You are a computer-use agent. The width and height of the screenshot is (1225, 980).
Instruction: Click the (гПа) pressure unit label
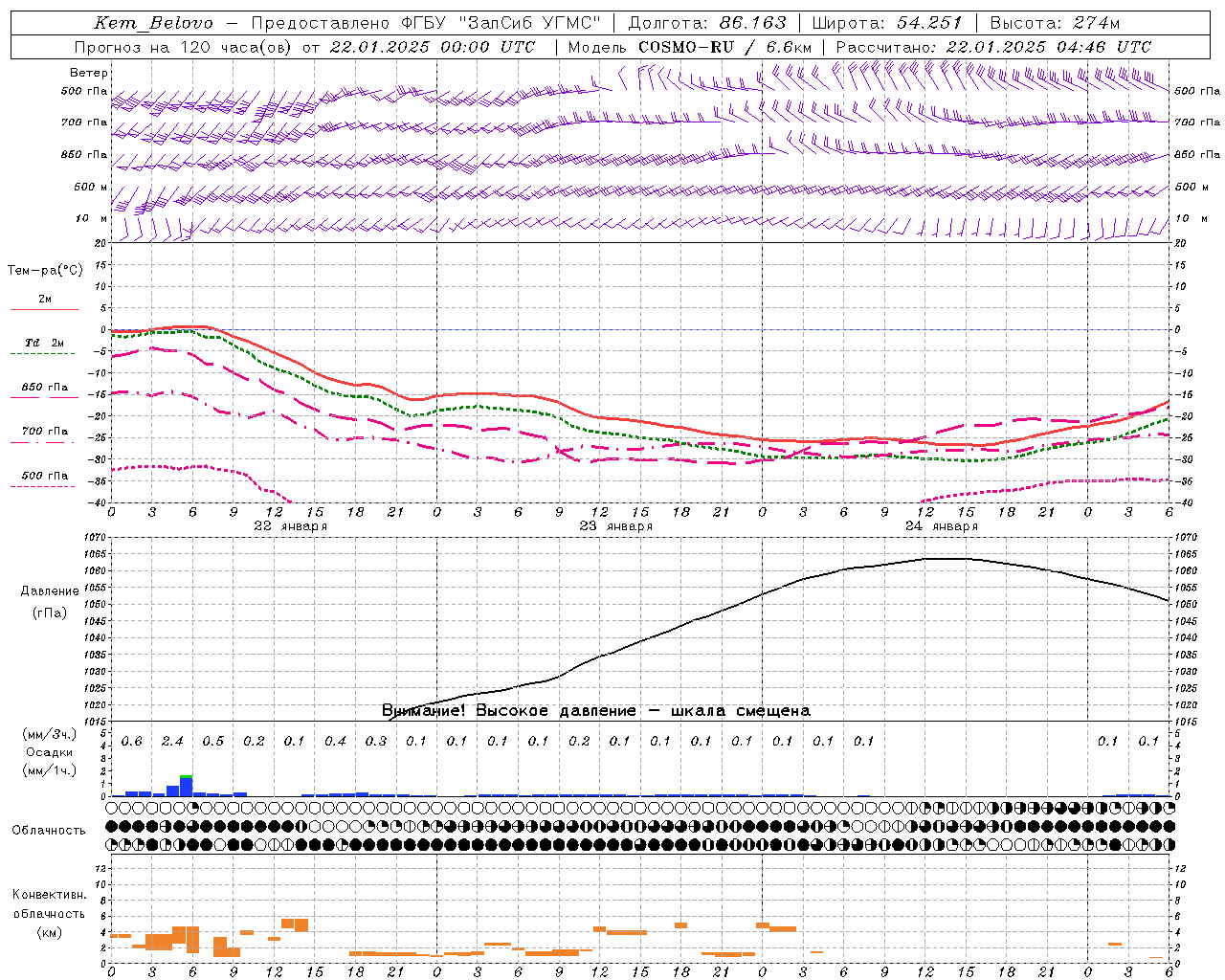[50, 613]
